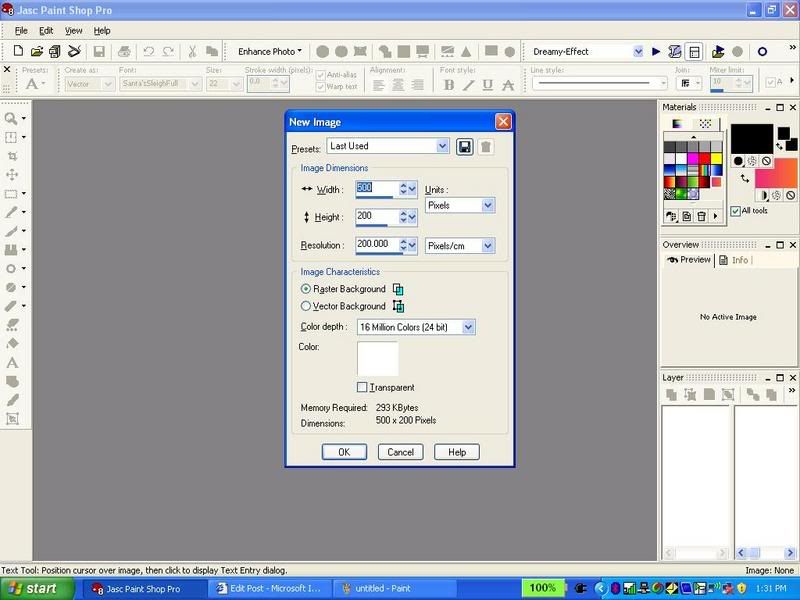
Task: Click the foreground texture button
Action: pyautogui.click(x=752, y=161)
